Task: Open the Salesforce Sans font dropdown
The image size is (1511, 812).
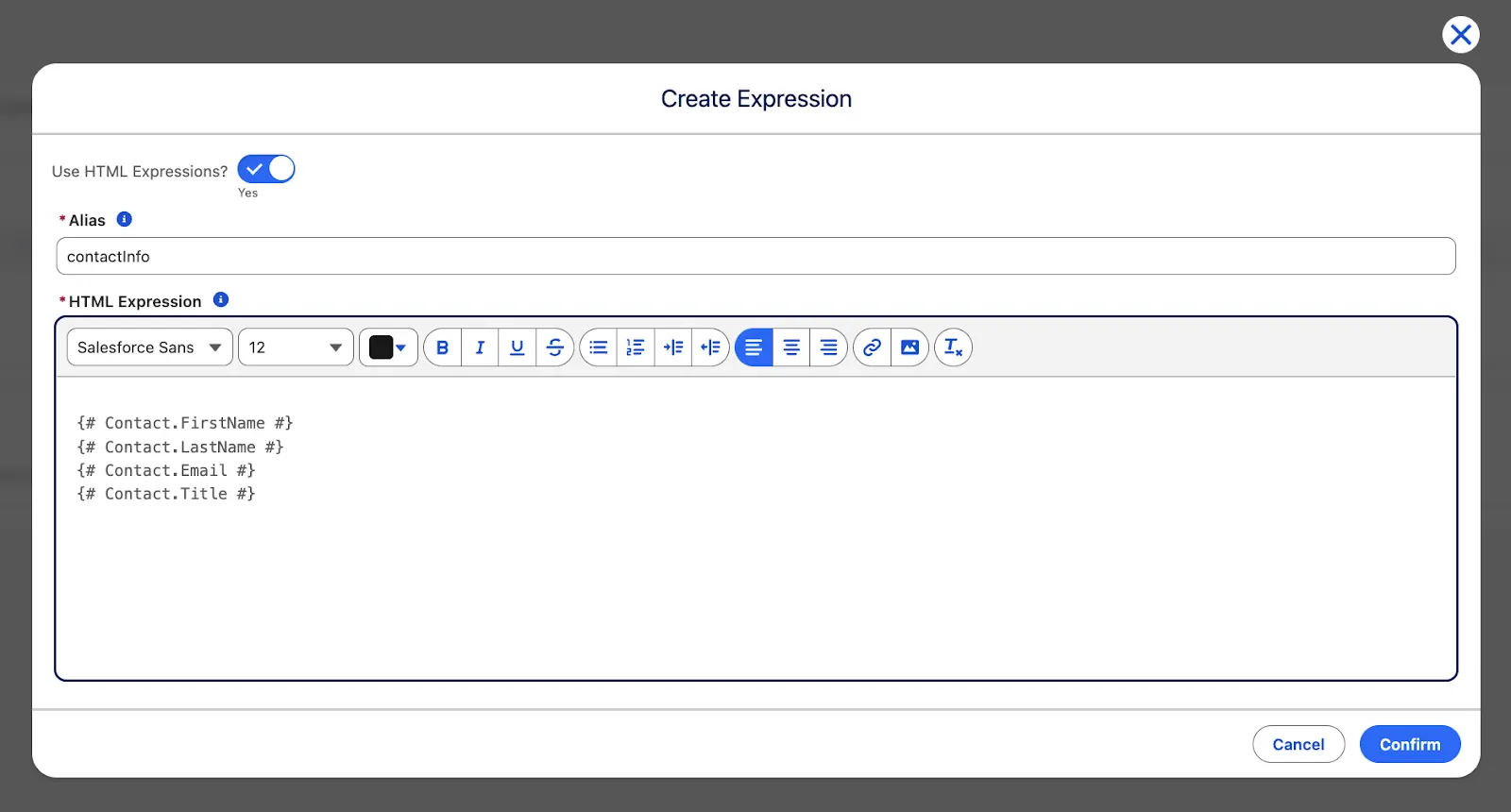Action: tap(149, 347)
